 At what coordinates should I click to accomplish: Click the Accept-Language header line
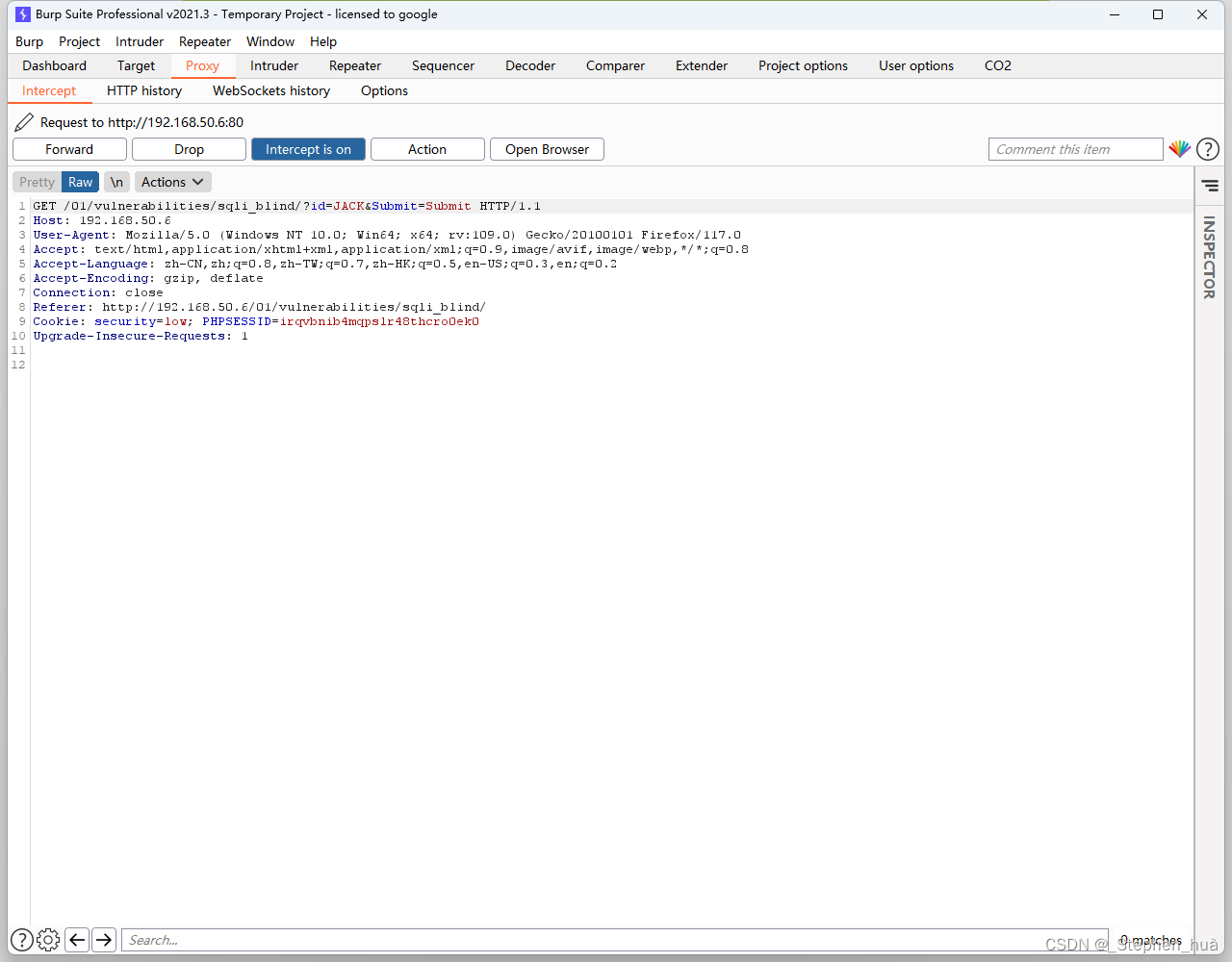coord(325,264)
